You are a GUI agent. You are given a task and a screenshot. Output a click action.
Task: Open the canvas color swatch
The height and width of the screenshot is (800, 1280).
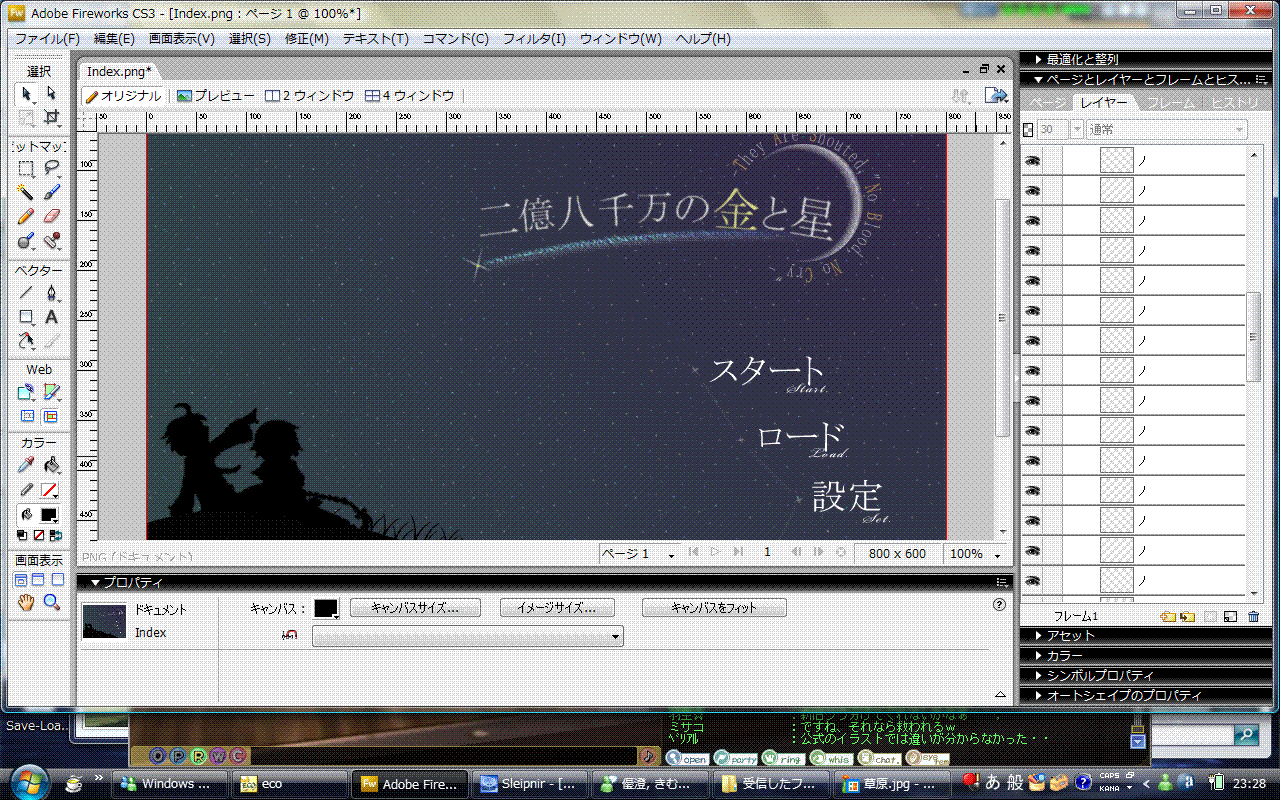tap(326, 608)
